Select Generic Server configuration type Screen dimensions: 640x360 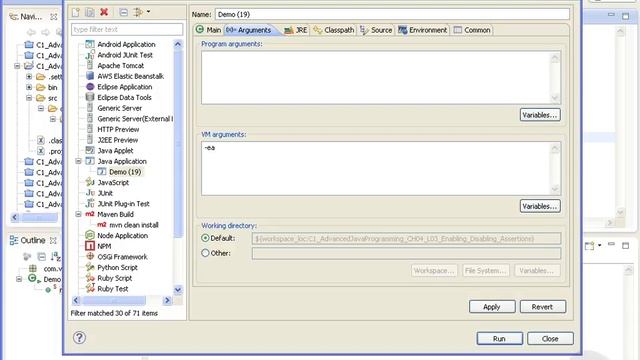click(120, 108)
